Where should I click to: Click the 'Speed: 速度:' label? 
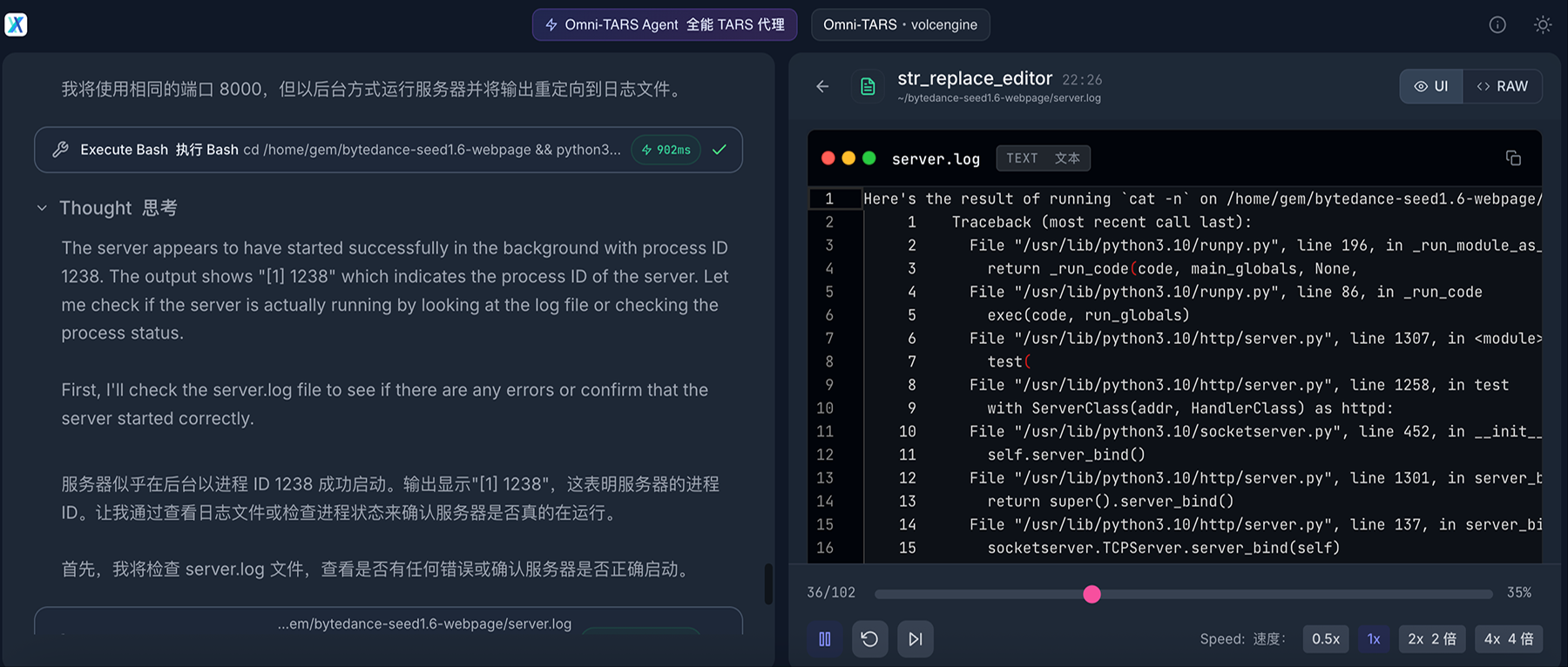[x=1243, y=639]
